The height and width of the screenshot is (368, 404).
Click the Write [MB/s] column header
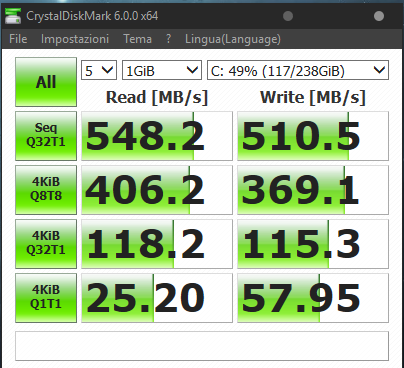tap(313, 97)
